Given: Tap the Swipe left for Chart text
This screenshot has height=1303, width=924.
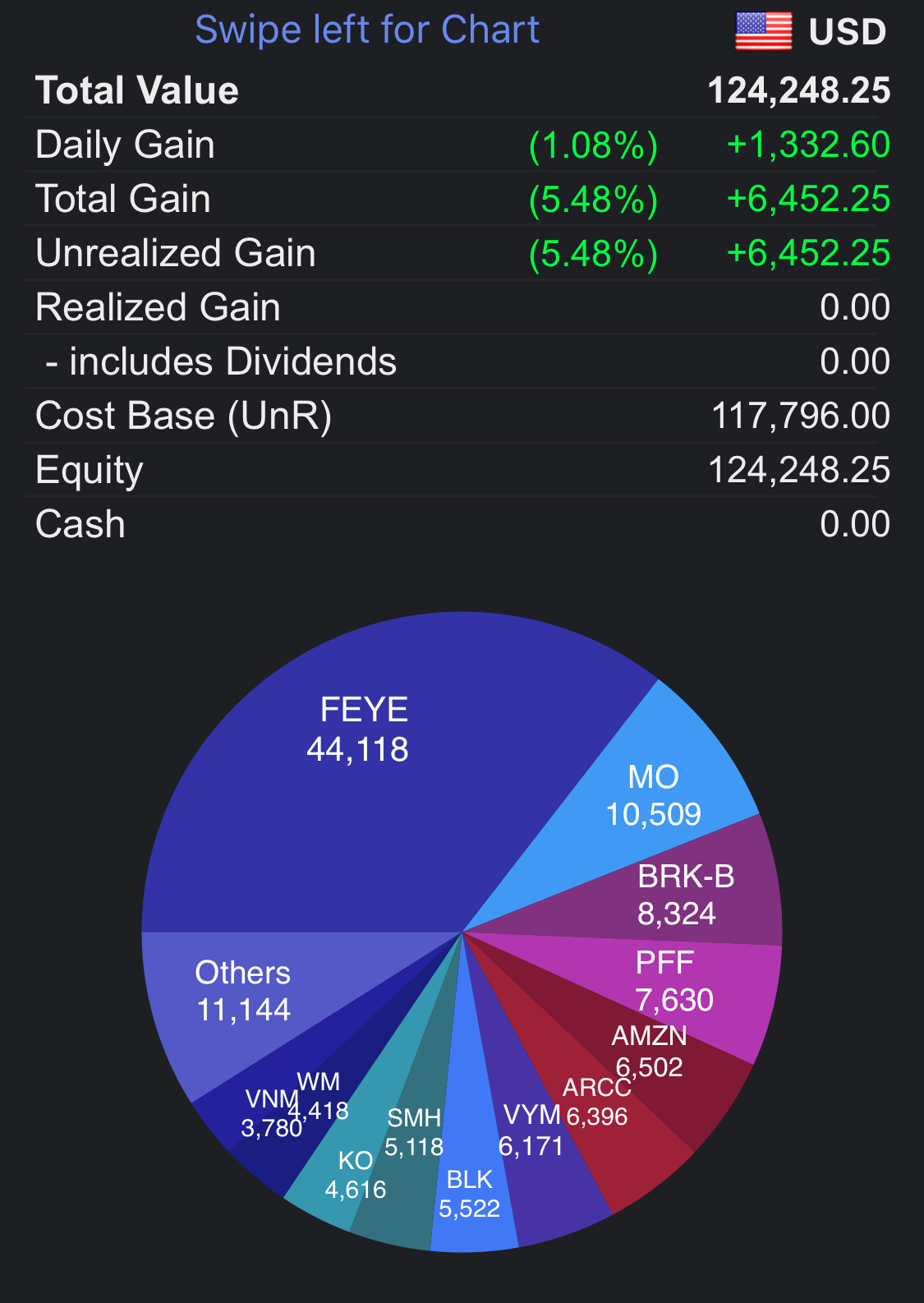Looking at the screenshot, I should 367,30.
